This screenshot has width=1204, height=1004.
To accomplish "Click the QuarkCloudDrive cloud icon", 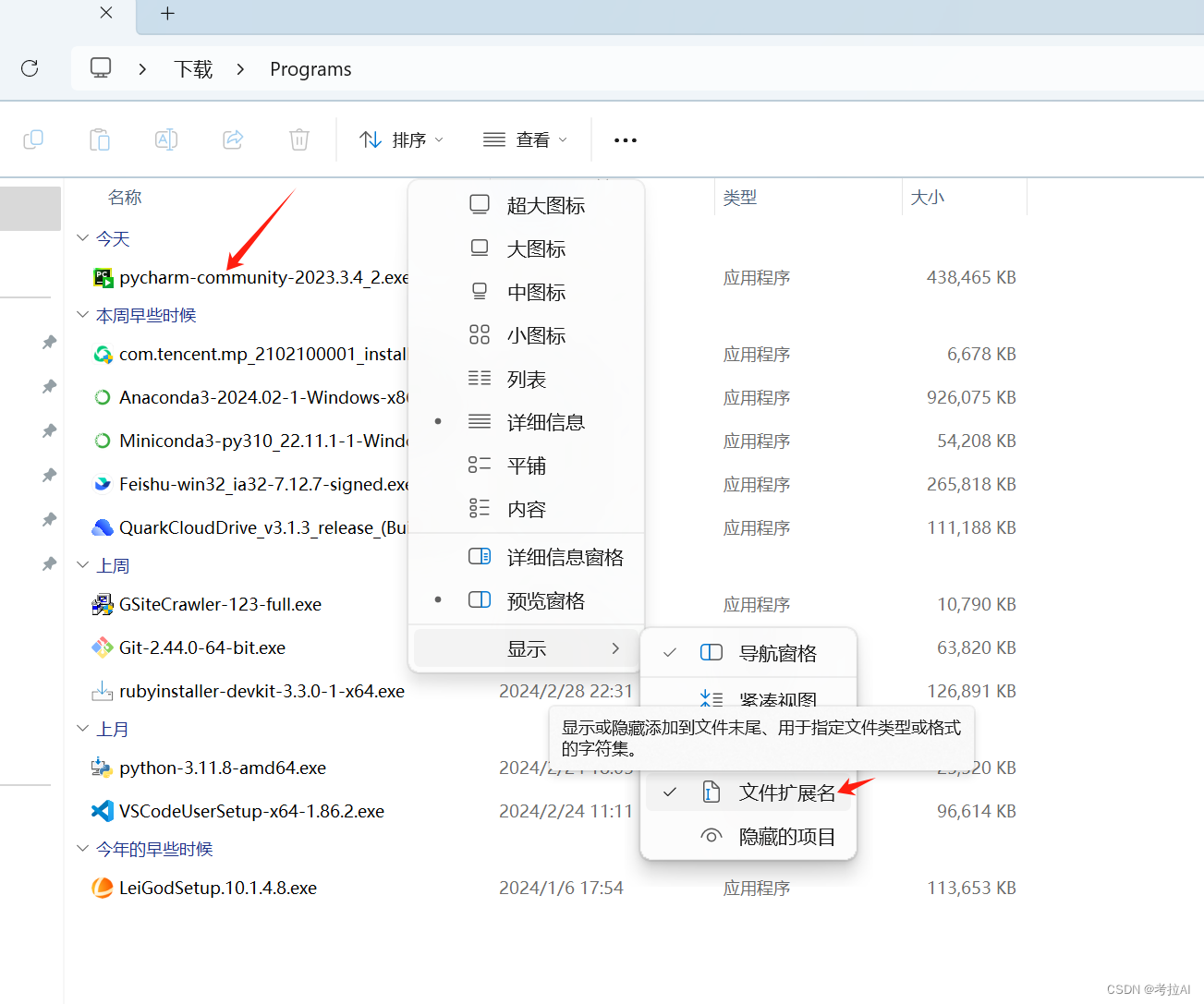I will point(103,527).
